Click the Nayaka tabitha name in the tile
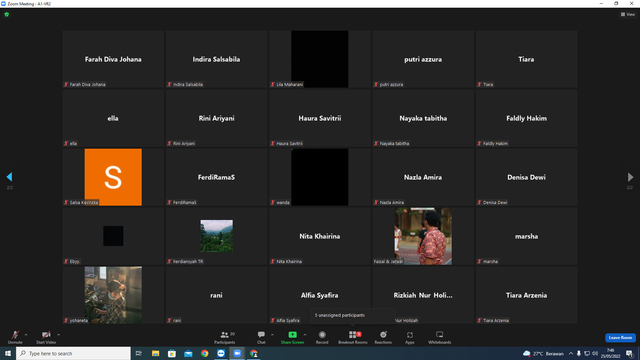640x360 pixels. point(423,118)
